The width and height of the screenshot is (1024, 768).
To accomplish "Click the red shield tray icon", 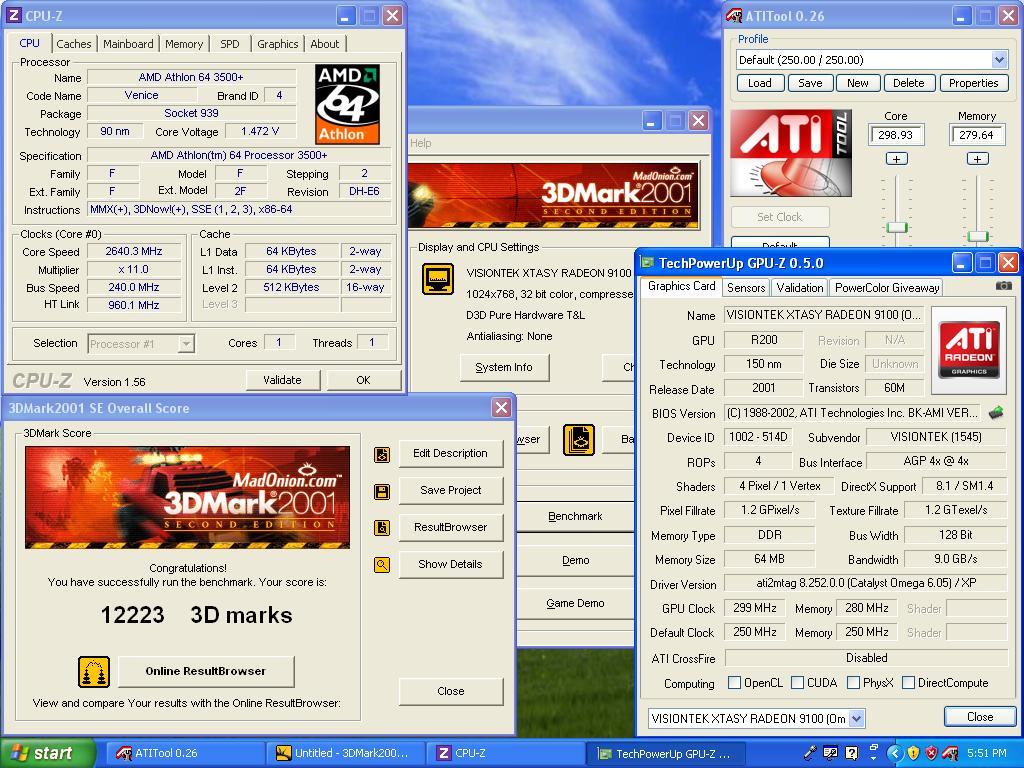I will (x=932, y=753).
